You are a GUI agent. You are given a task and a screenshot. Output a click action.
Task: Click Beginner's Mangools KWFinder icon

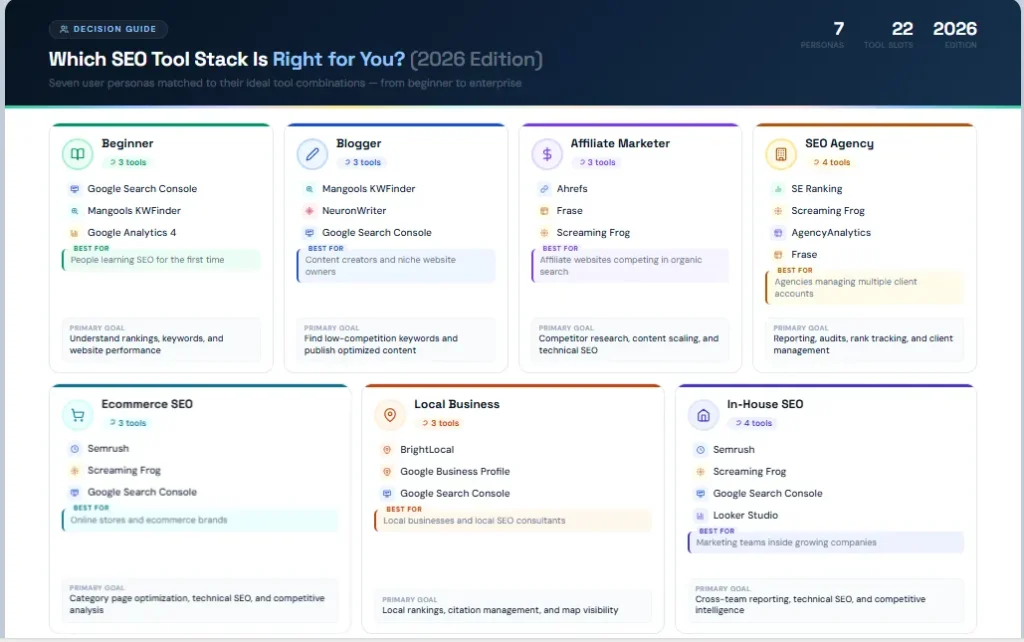74,211
